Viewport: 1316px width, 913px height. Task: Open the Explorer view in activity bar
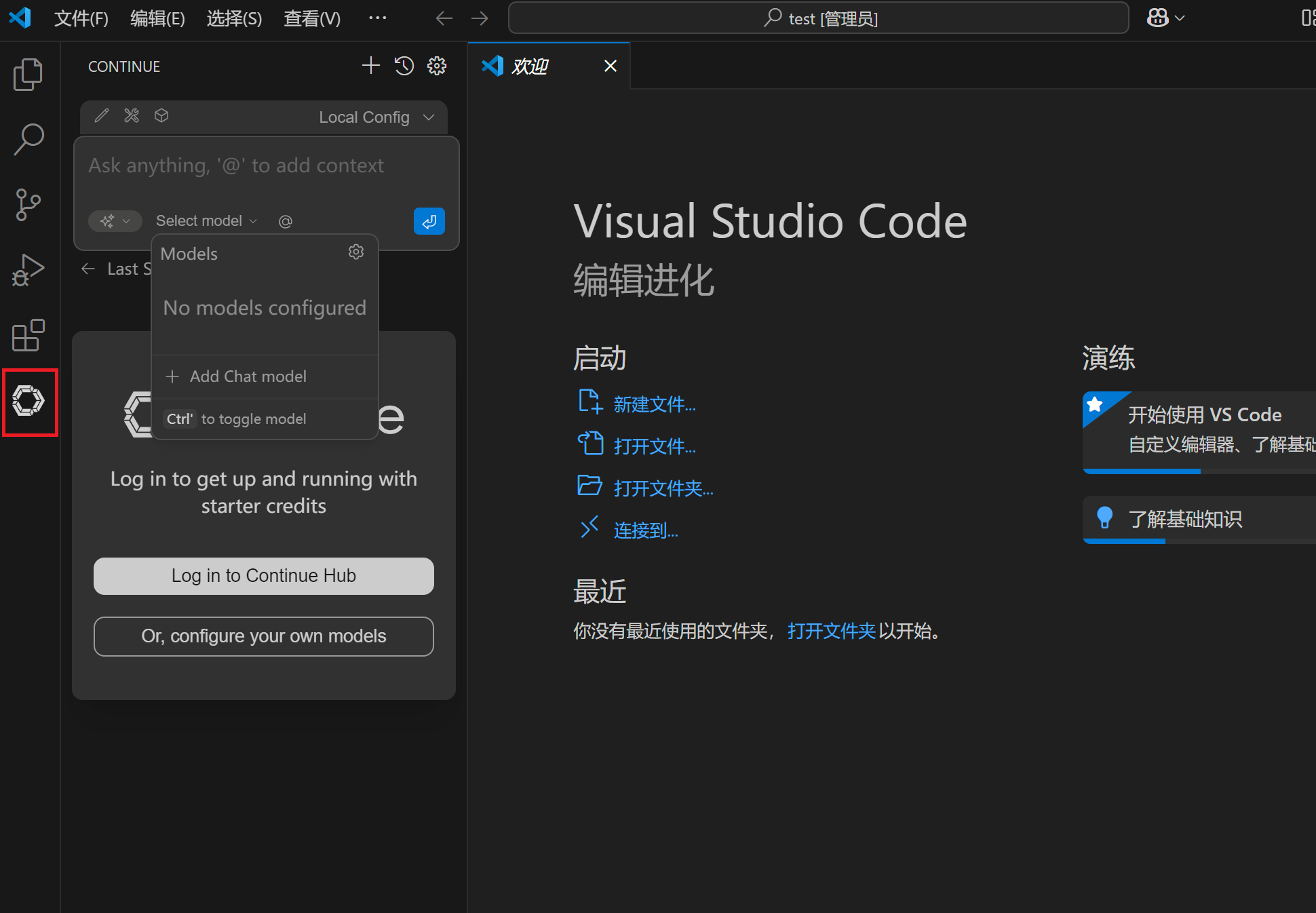tap(28, 74)
